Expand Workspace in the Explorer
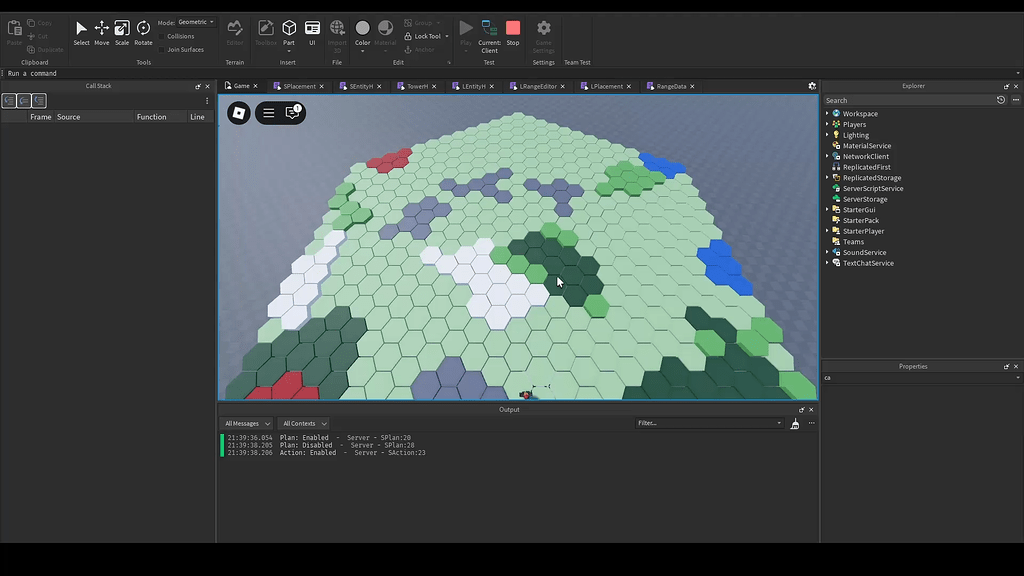Image resolution: width=1024 pixels, height=576 pixels. pos(825,113)
